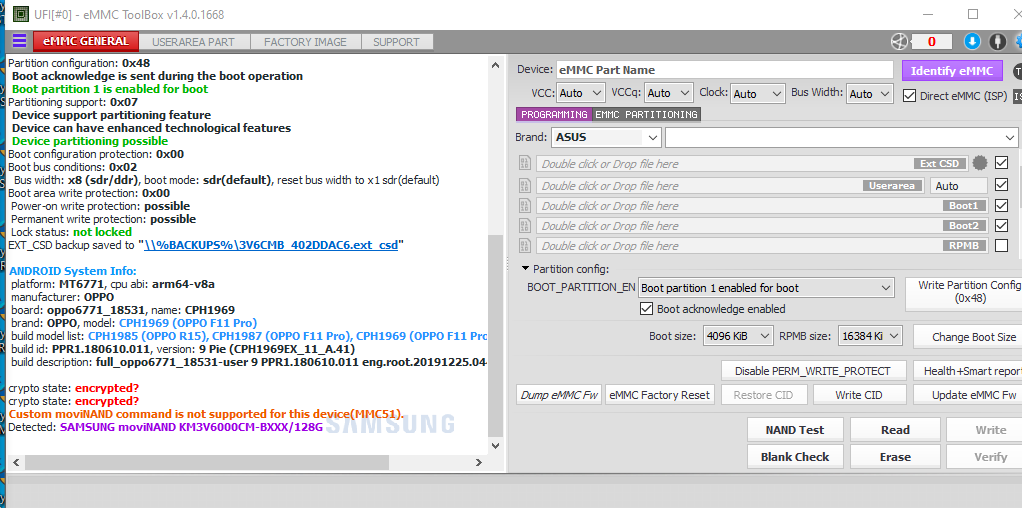The height and width of the screenshot is (508, 1022).
Task: Open the Boot size 4096 KiB dropdown
Action: tap(738, 336)
